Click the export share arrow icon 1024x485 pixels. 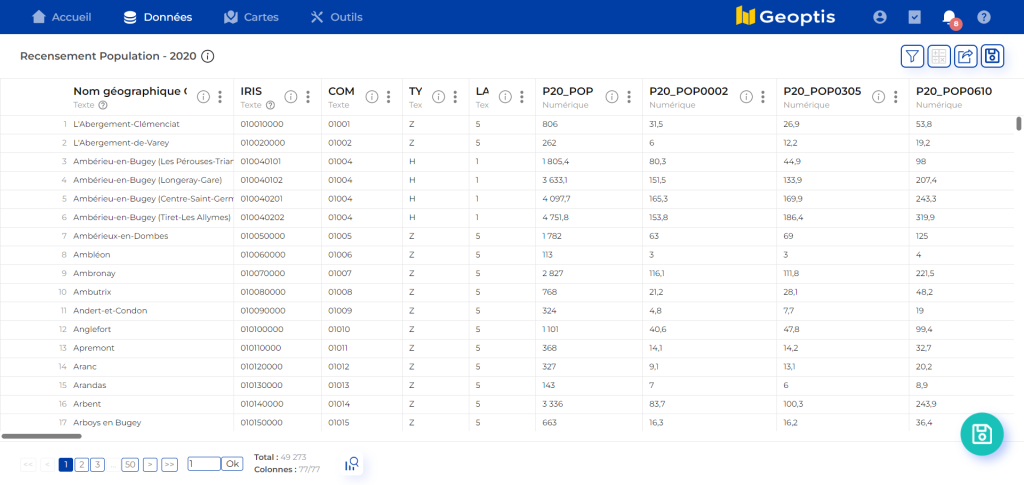click(x=965, y=56)
